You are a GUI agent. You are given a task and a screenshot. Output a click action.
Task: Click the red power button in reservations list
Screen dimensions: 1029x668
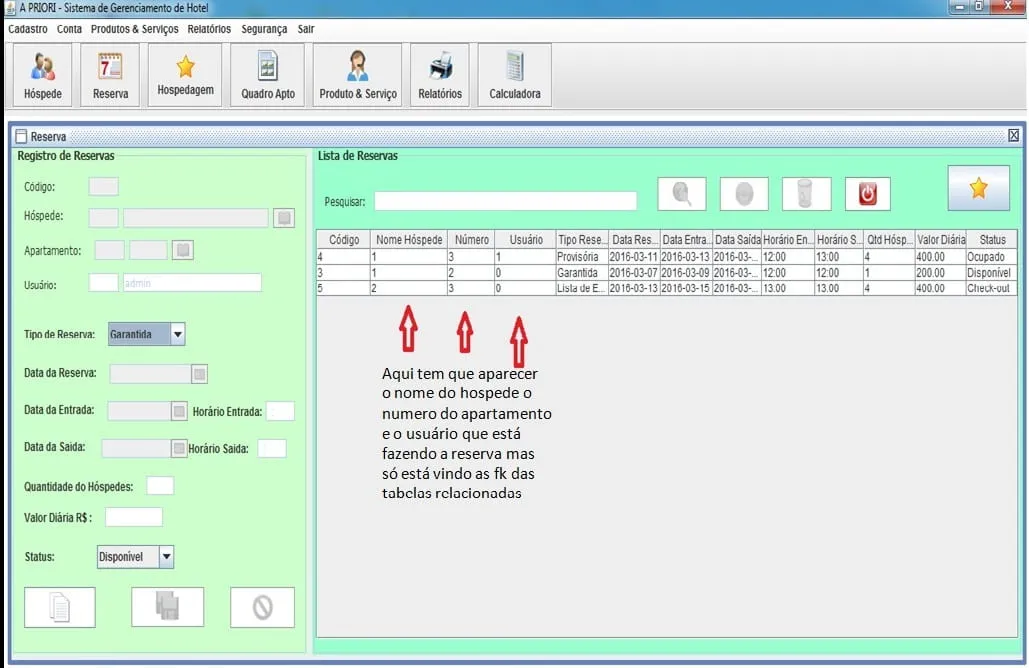tap(867, 194)
